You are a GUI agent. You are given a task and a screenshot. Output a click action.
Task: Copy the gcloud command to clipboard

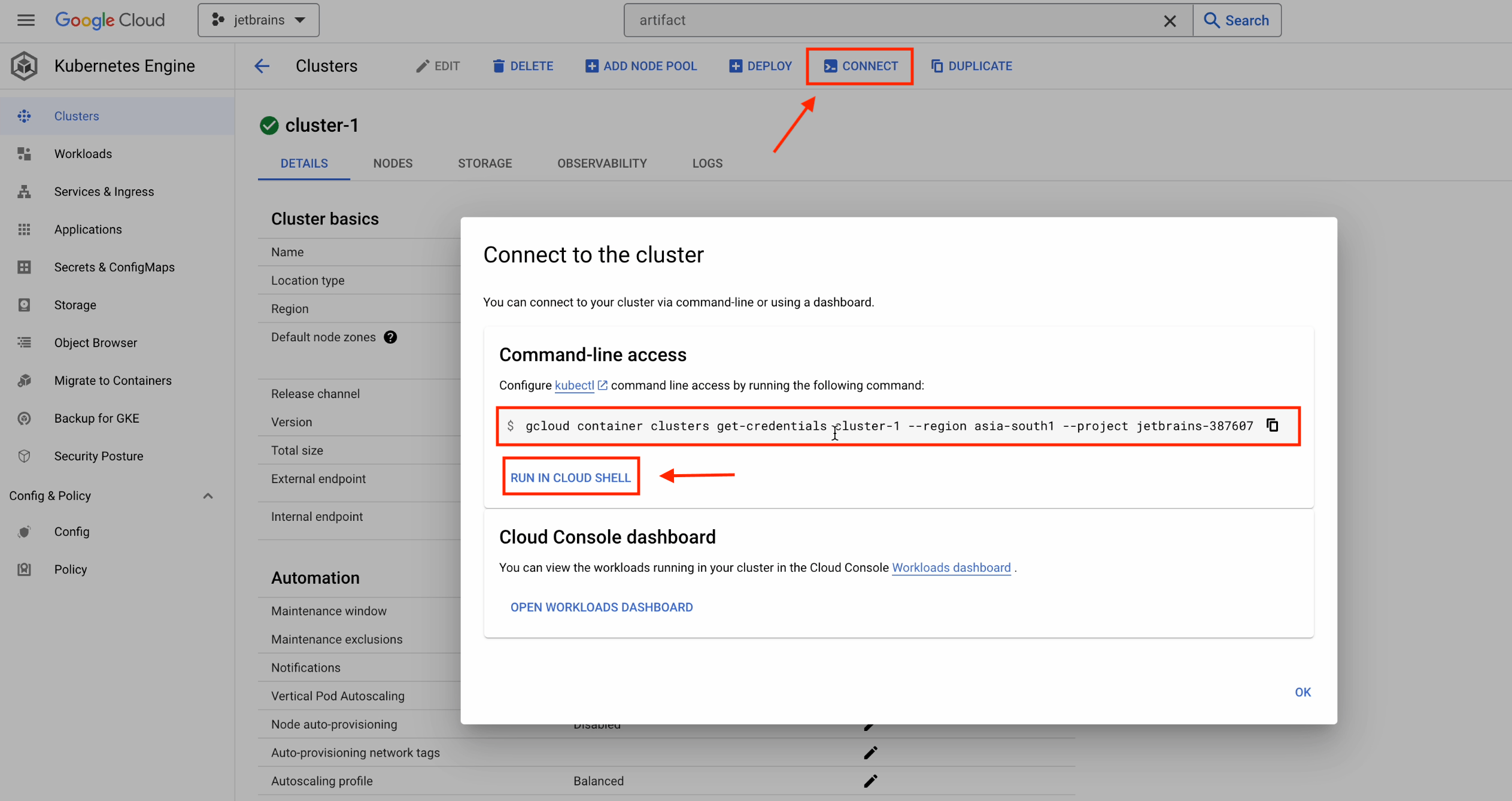coord(1272,425)
